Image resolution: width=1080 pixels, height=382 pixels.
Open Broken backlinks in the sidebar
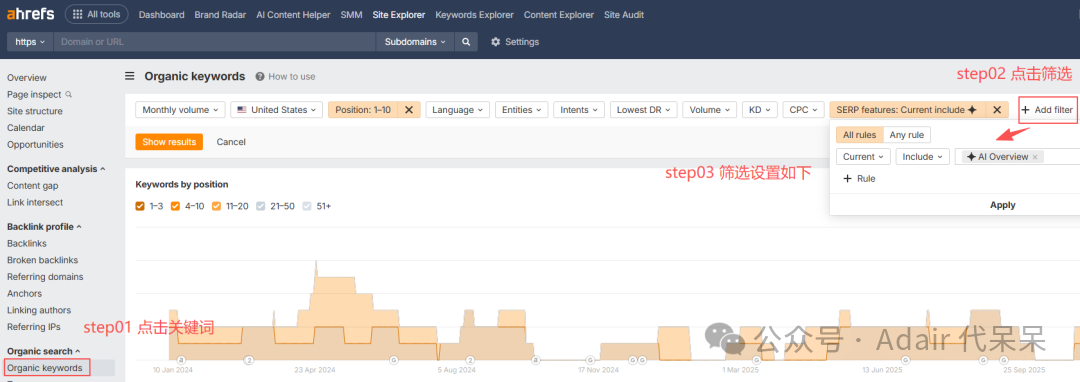(x=42, y=260)
